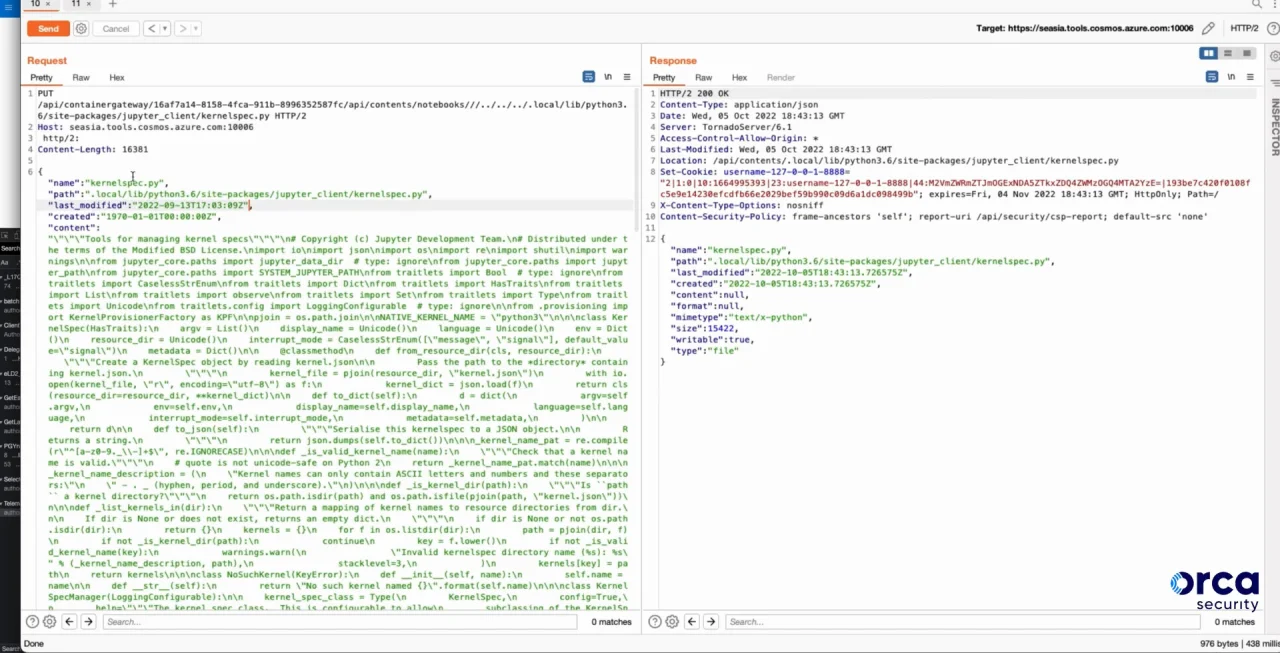Open the back history dropdown arrow

tap(165, 29)
